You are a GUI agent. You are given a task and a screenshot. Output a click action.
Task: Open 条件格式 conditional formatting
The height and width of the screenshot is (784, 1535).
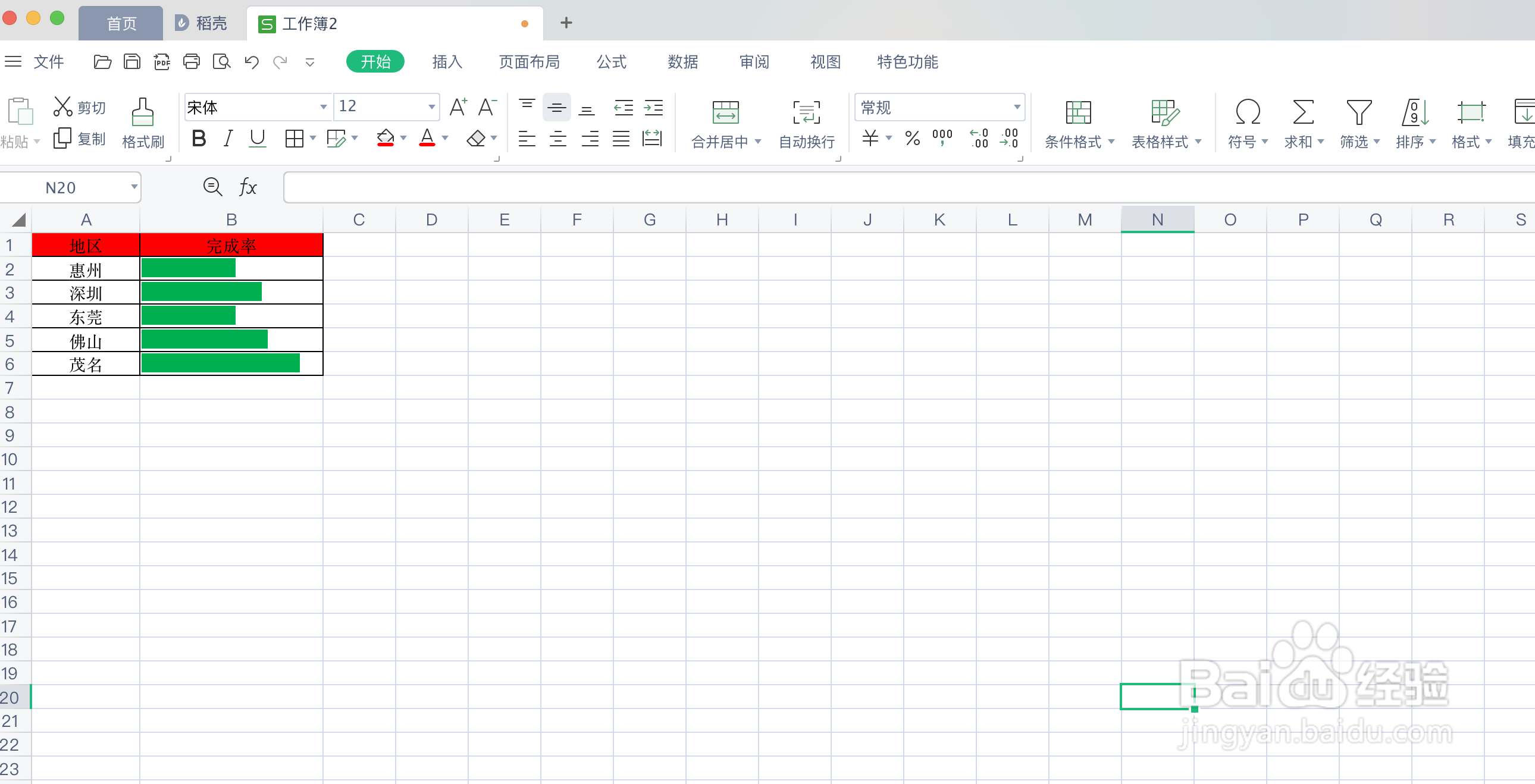(x=1079, y=124)
